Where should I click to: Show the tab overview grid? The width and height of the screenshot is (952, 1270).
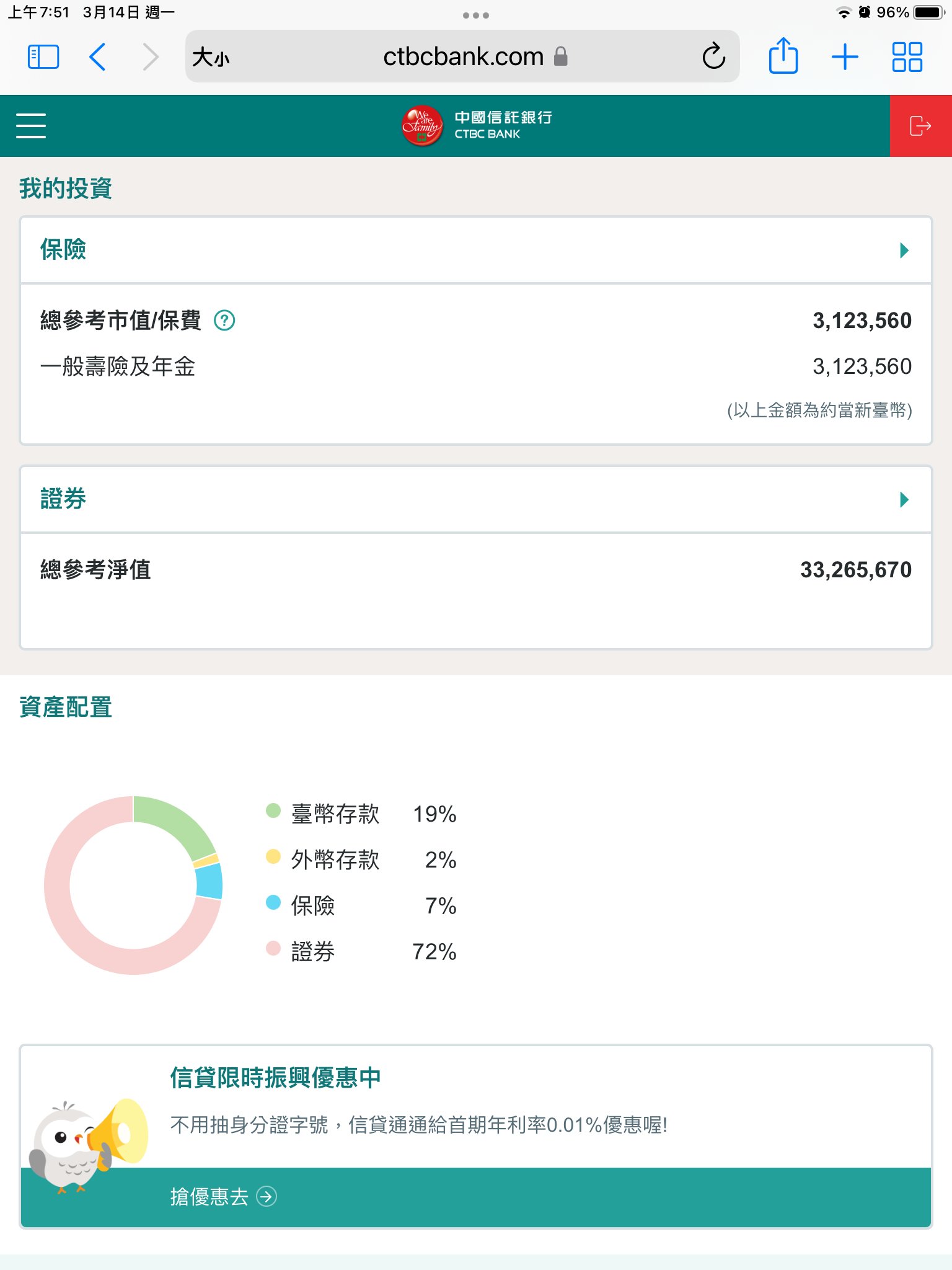point(907,57)
